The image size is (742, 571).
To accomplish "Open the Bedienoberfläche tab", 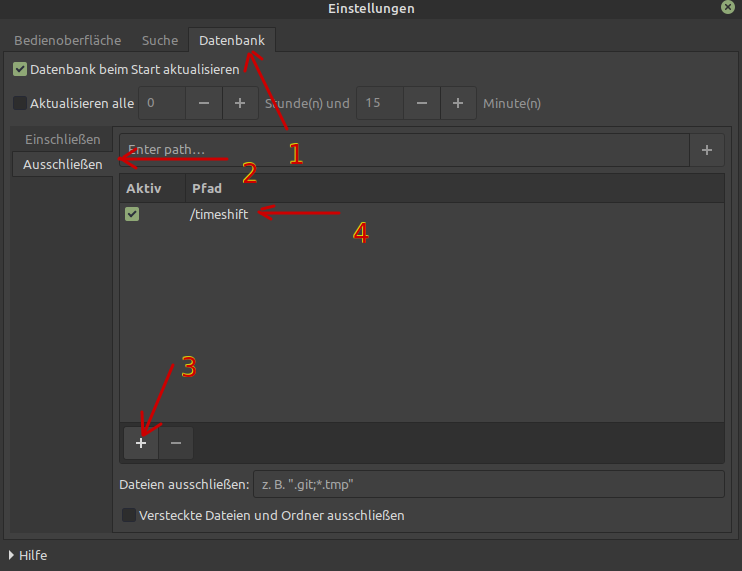I will [68, 40].
